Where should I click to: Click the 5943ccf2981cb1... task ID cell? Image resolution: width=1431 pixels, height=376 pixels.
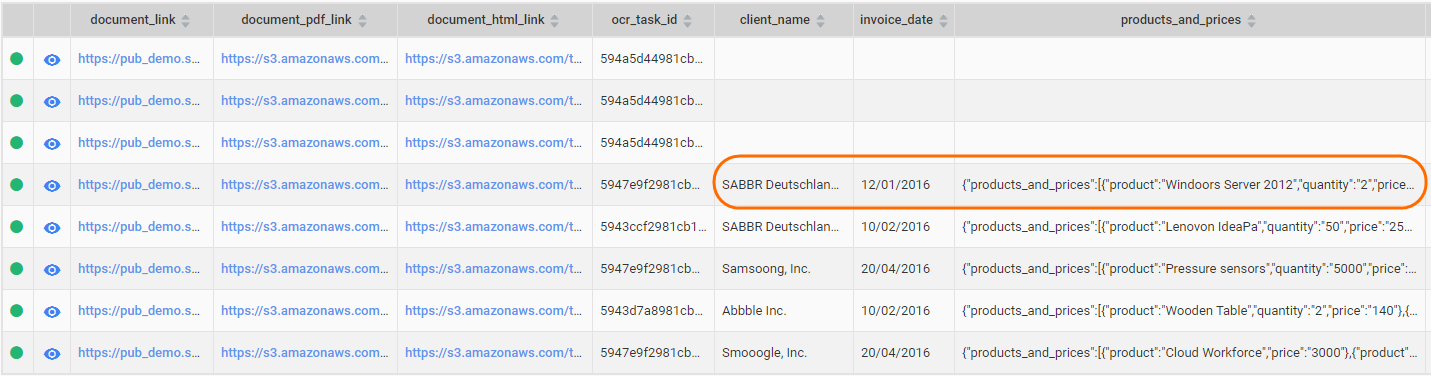653,227
